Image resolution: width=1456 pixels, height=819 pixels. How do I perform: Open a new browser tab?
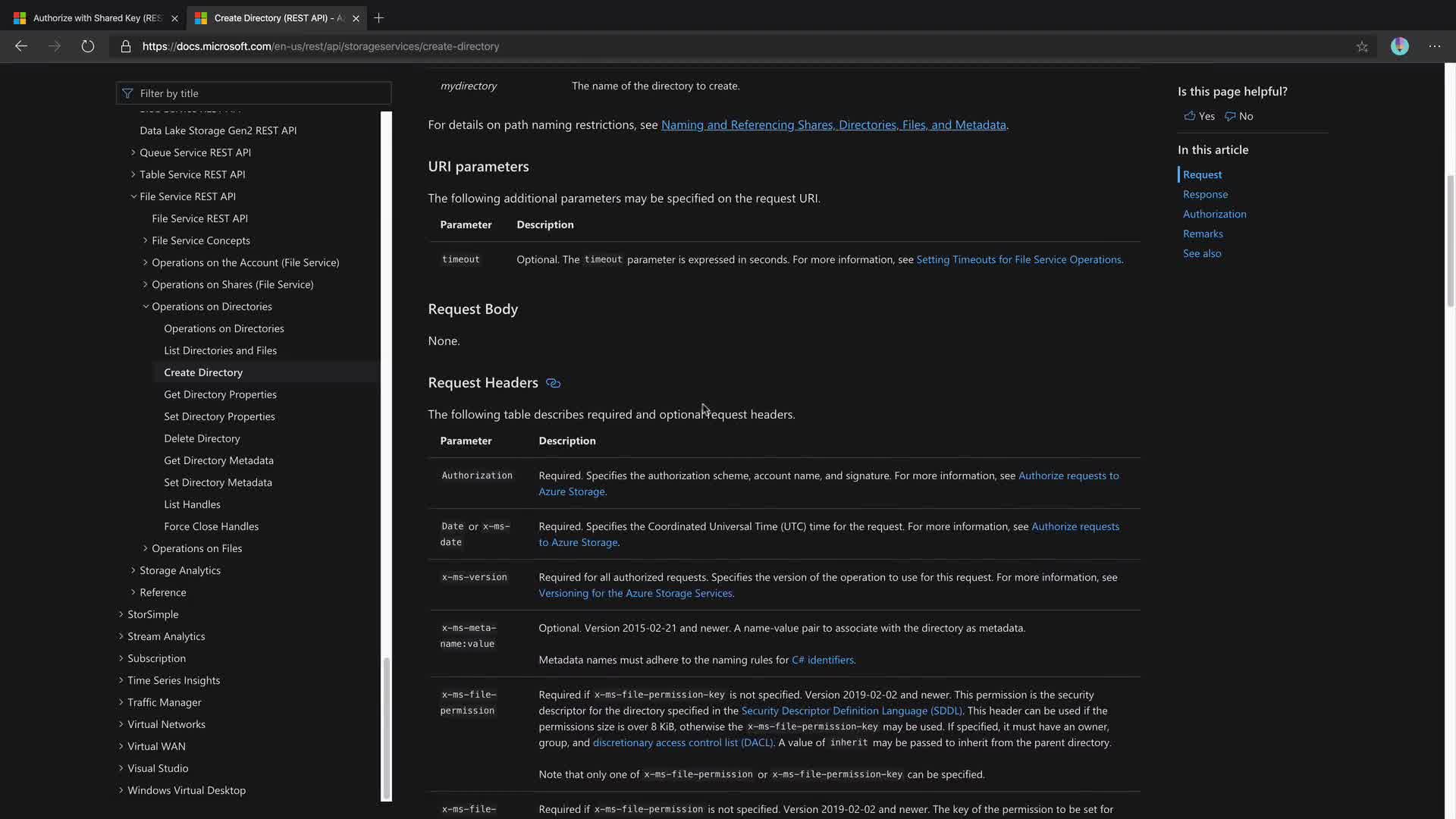point(378,17)
